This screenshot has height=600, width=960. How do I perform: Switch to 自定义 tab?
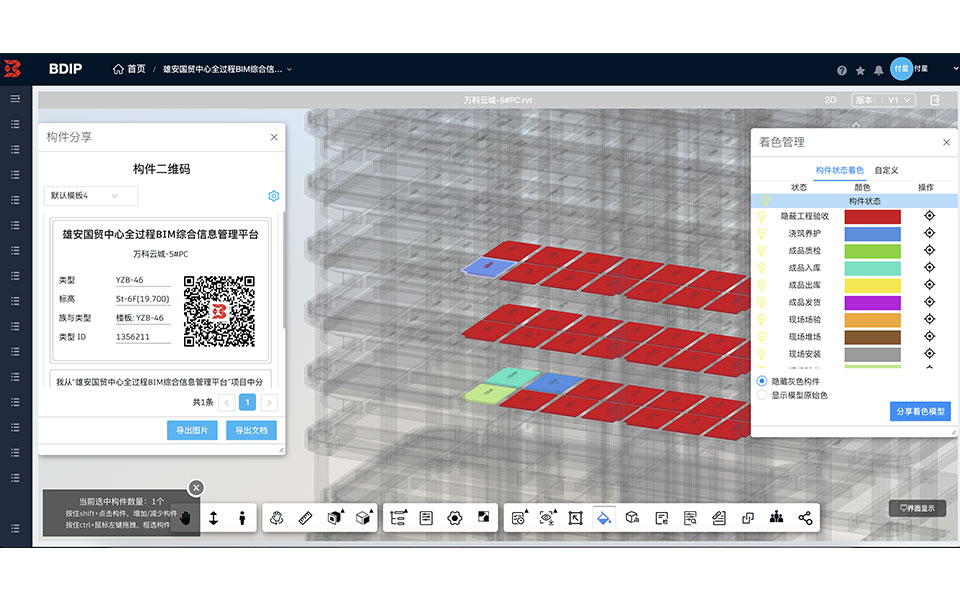tap(886, 170)
